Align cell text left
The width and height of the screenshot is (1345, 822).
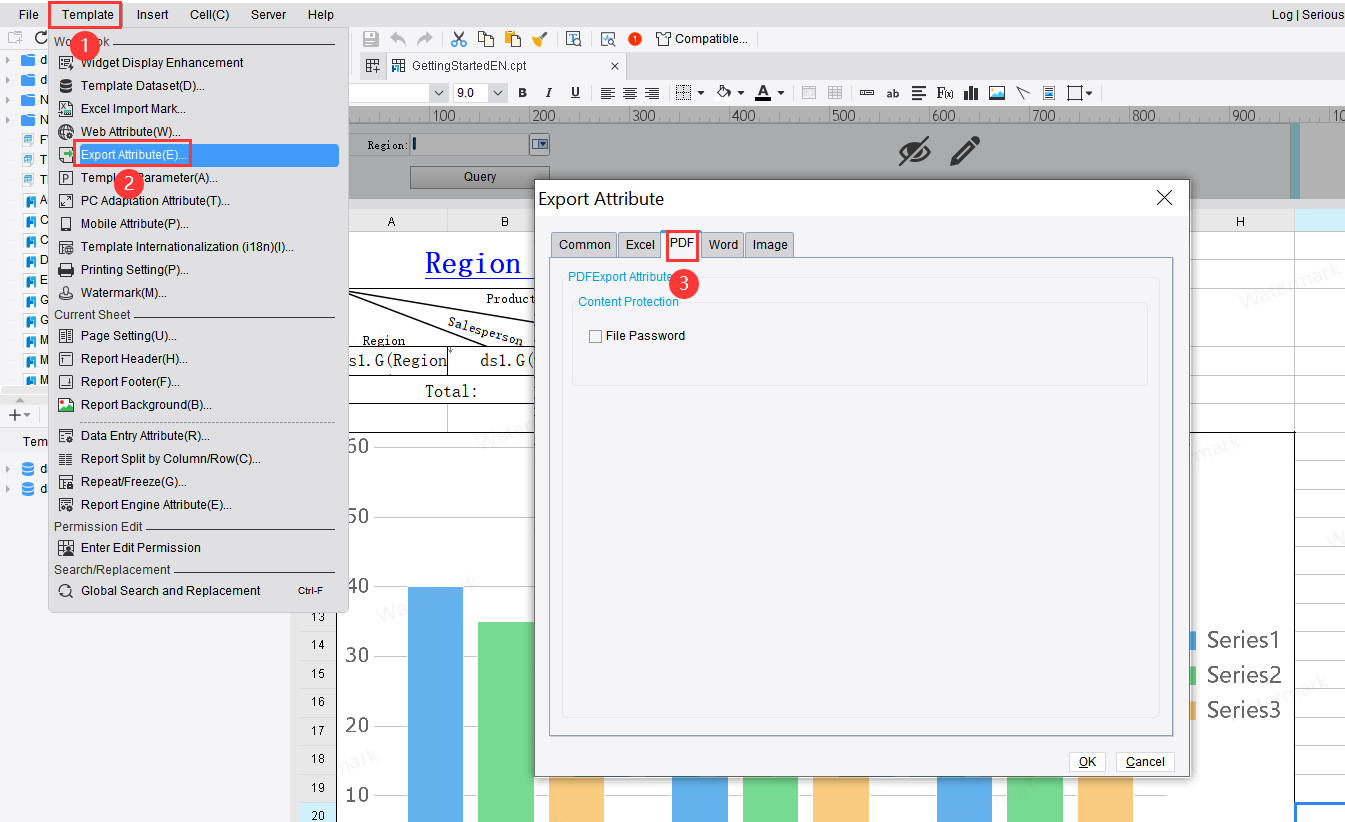[x=608, y=93]
